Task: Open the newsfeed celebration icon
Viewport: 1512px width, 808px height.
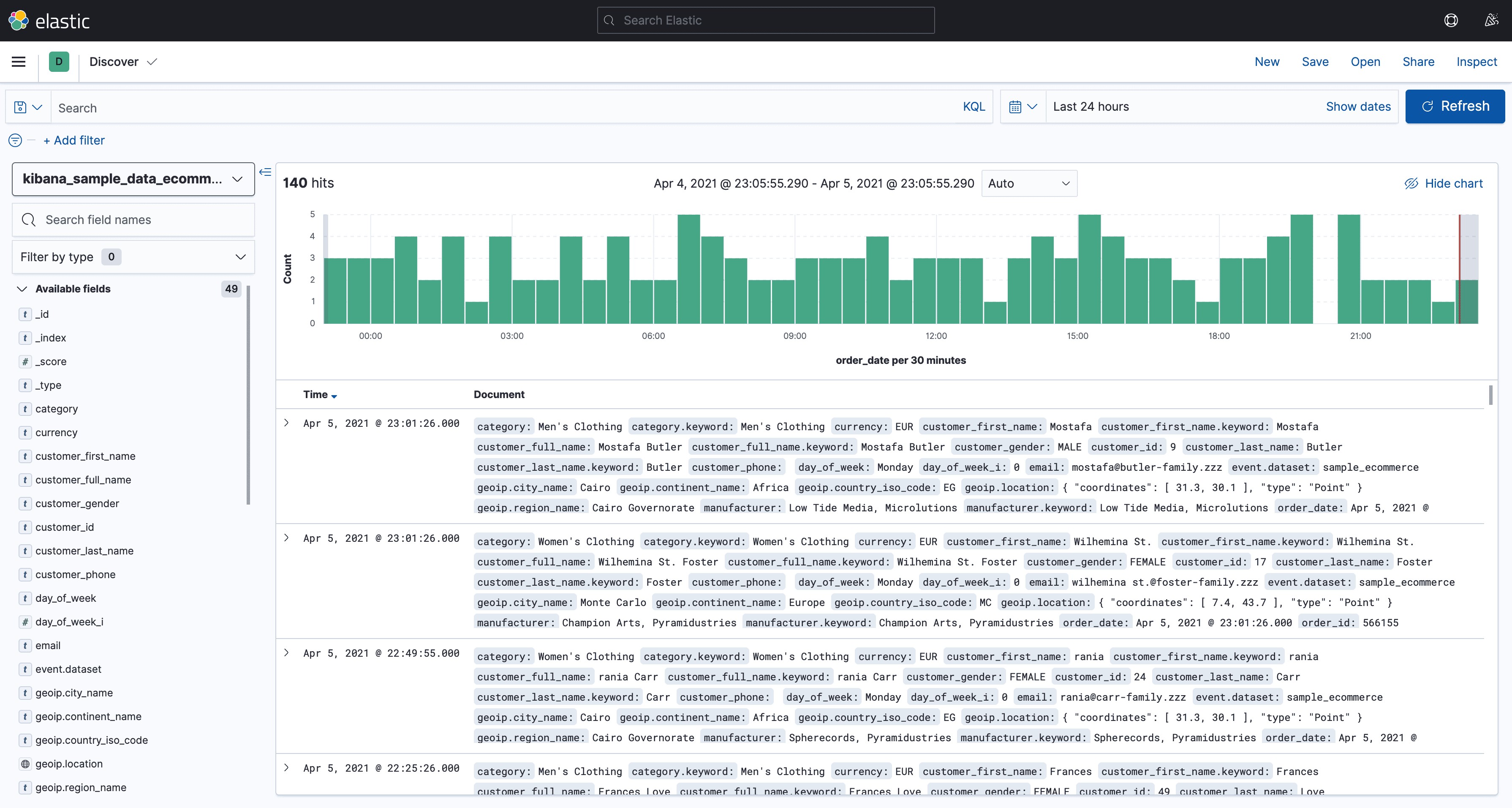Action: 1491,21
